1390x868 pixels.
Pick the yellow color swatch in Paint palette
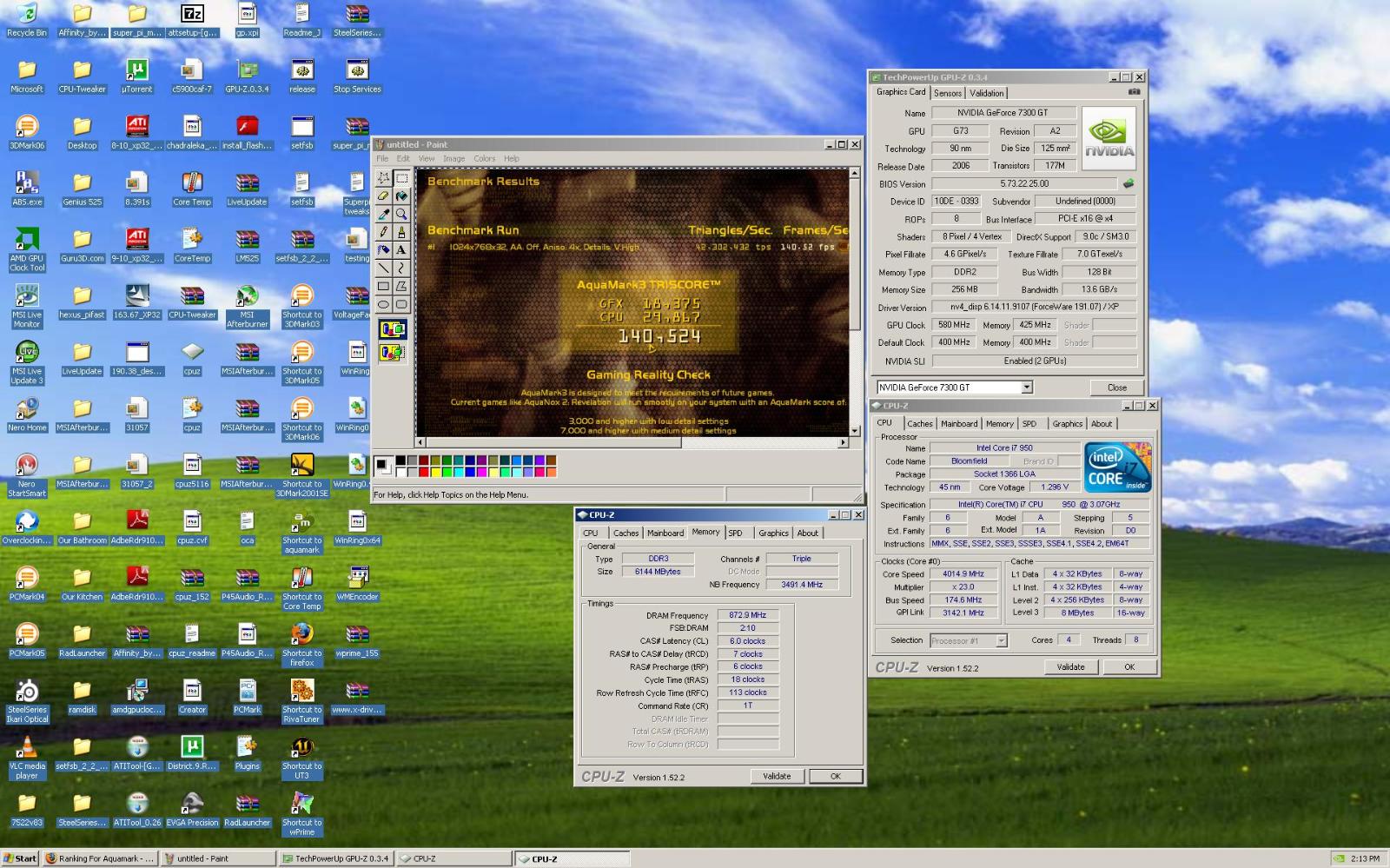click(434, 472)
